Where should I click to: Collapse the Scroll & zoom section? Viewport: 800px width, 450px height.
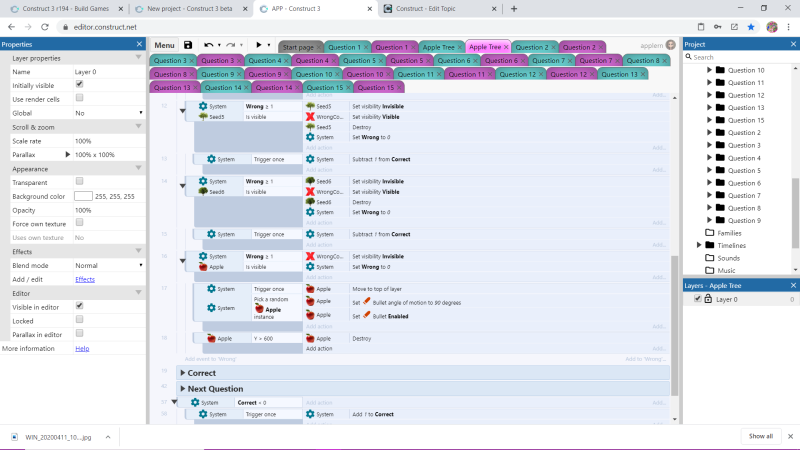(138, 127)
